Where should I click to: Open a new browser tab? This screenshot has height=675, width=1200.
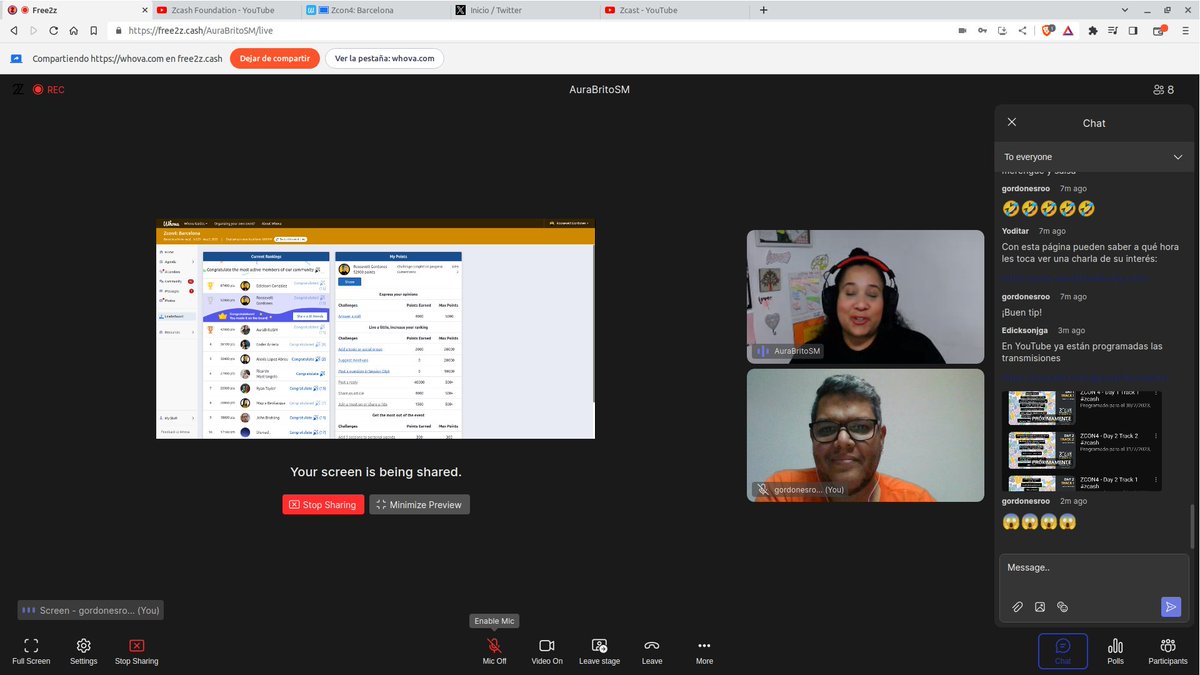(x=764, y=10)
